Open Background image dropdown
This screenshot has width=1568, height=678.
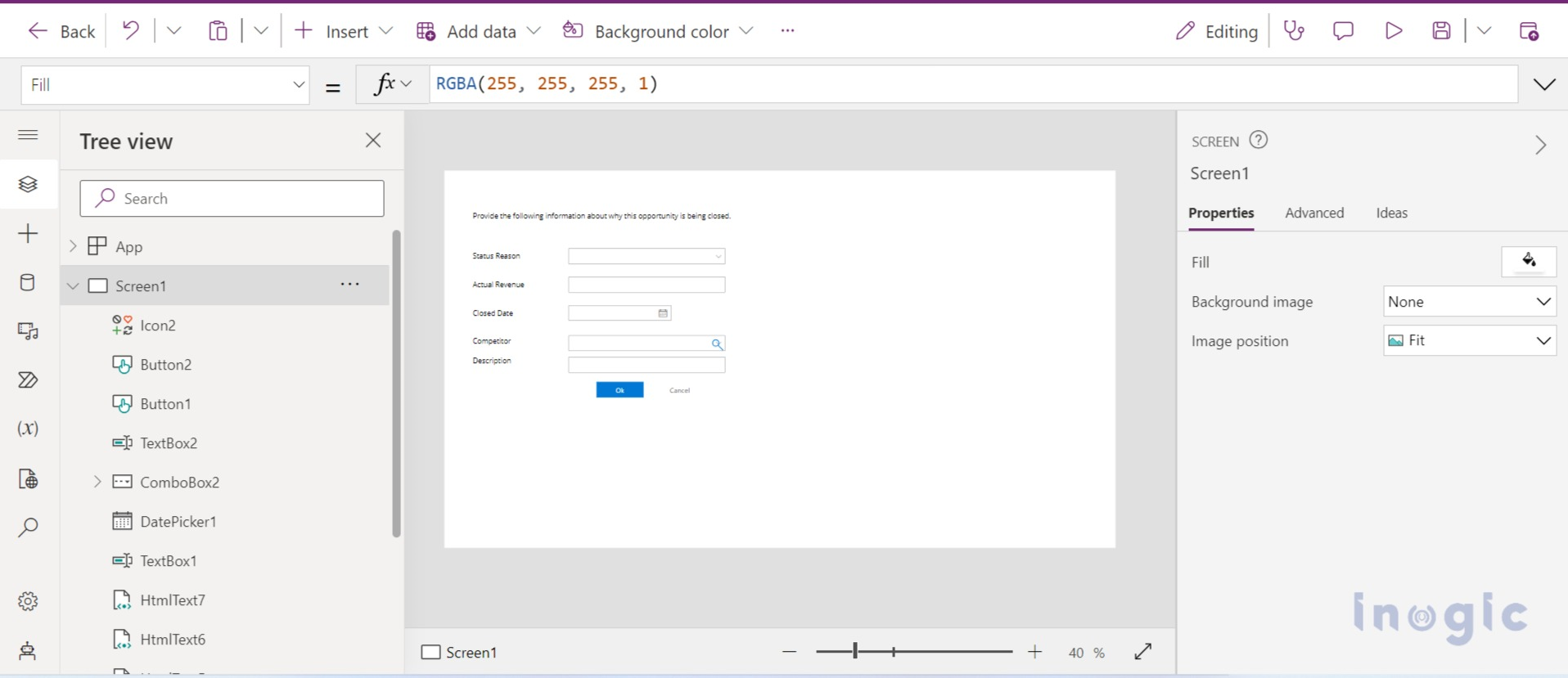tap(1469, 302)
